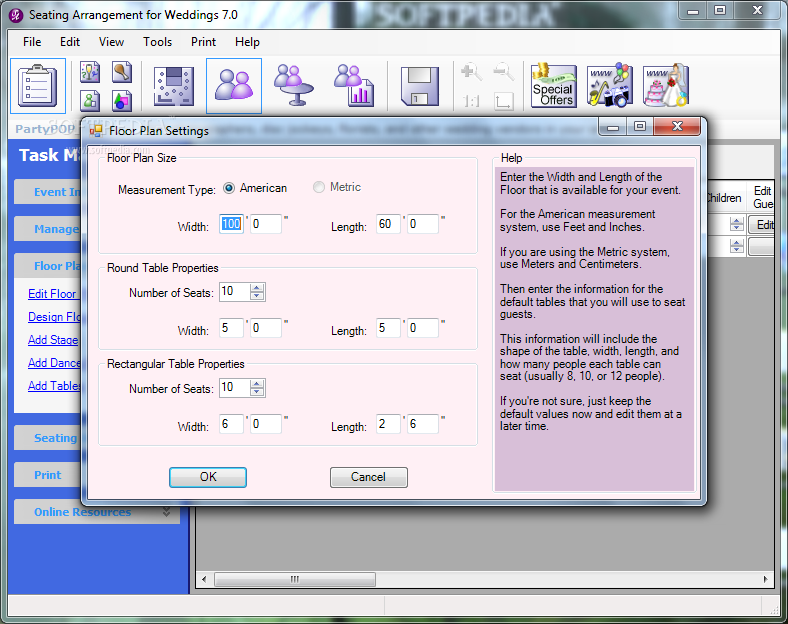Click Cancel in Floor Plan Settings
This screenshot has height=624, width=788.
click(368, 477)
